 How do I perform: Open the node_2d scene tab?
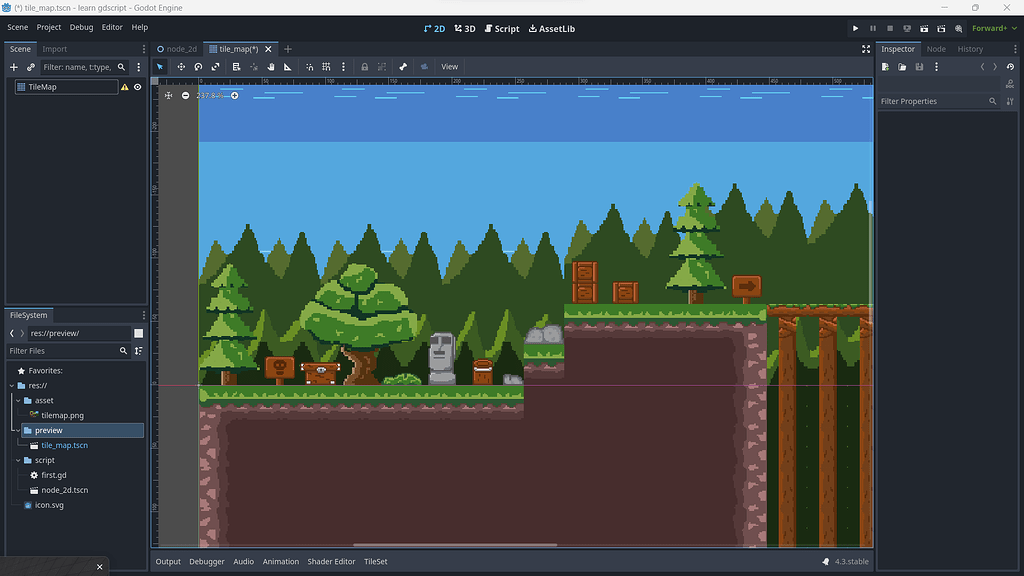pos(178,47)
